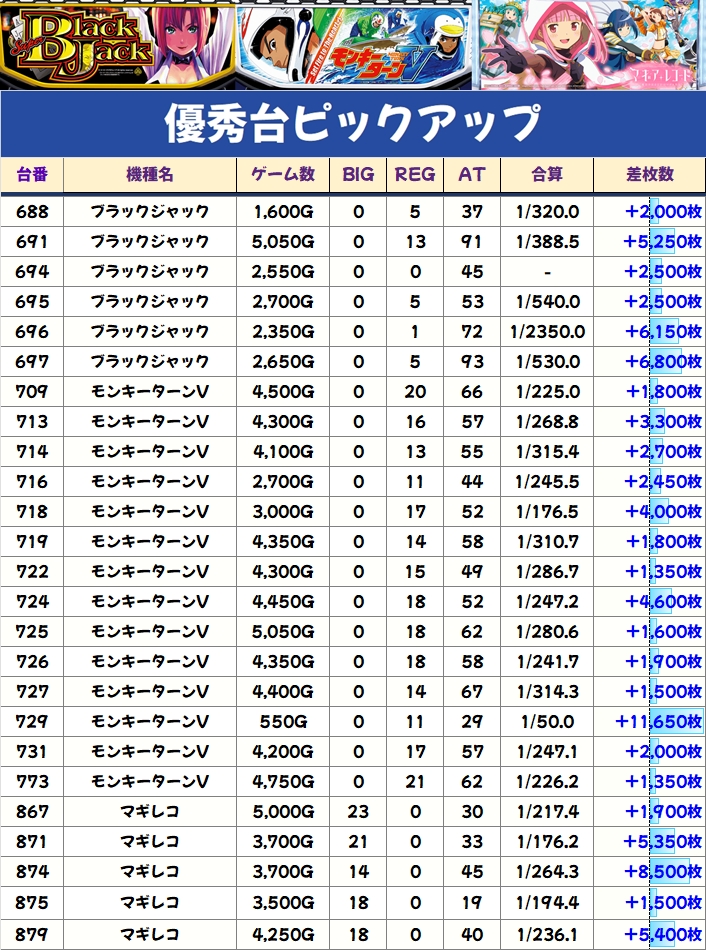706x950 pixels.
Task: Select the ゲーム数 column header
Action: click(x=283, y=175)
